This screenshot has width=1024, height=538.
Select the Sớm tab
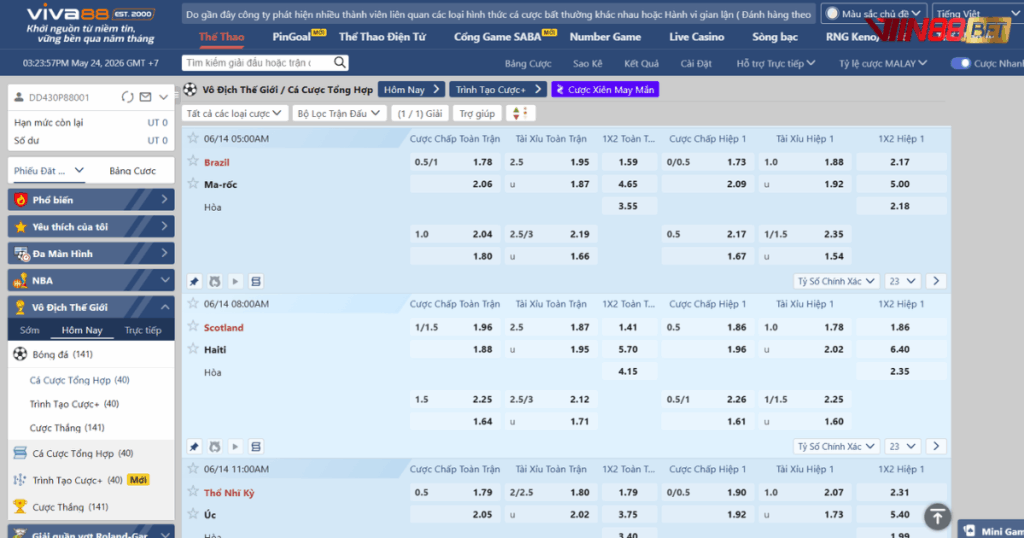click(29, 330)
